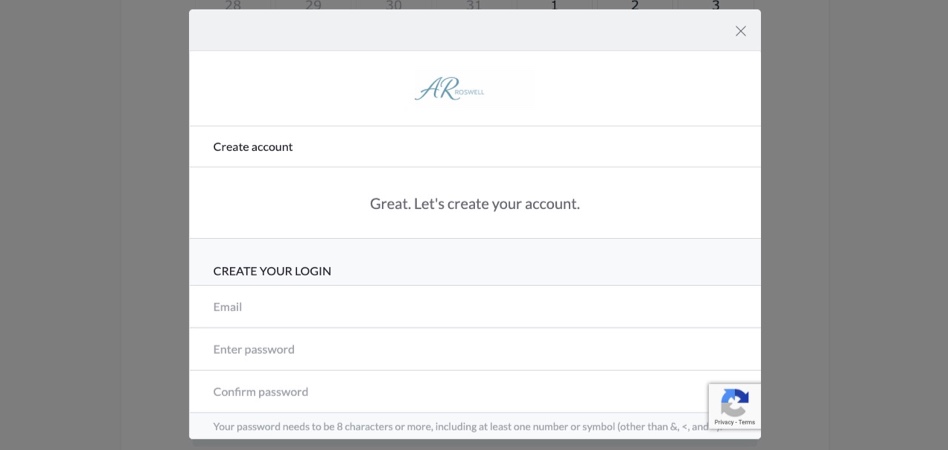This screenshot has width=948, height=450.
Task: Click the password requirements hint text
Action: pyautogui.click(x=467, y=426)
